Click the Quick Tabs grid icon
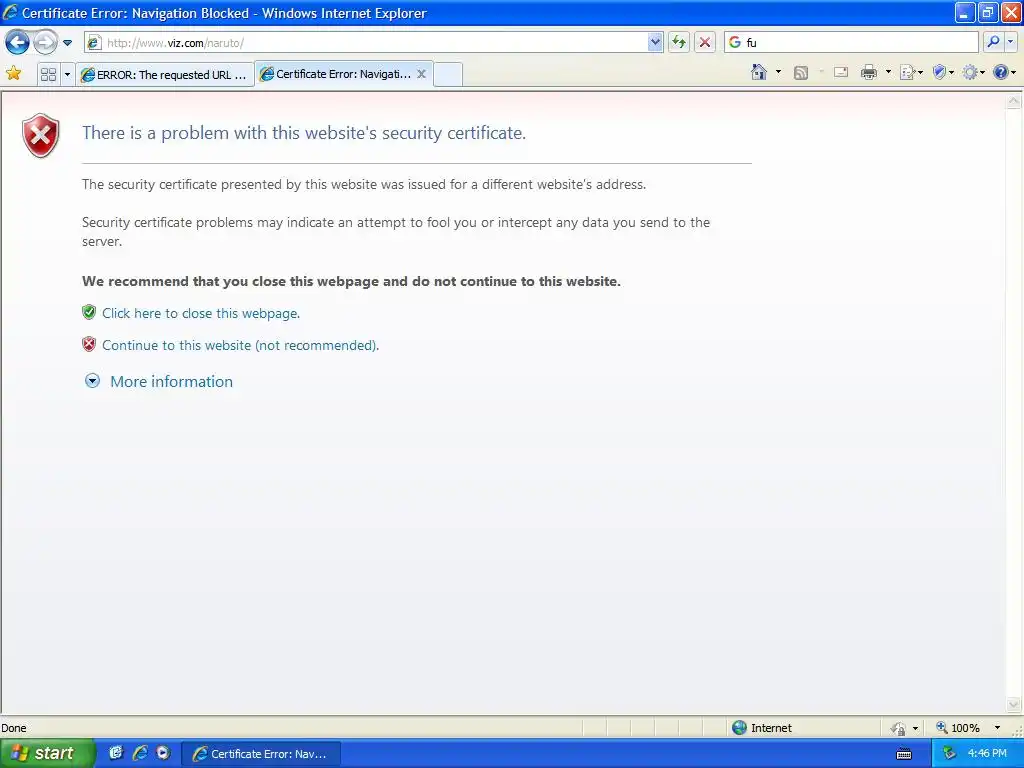Screen dimensions: 1024x768 click(x=48, y=74)
